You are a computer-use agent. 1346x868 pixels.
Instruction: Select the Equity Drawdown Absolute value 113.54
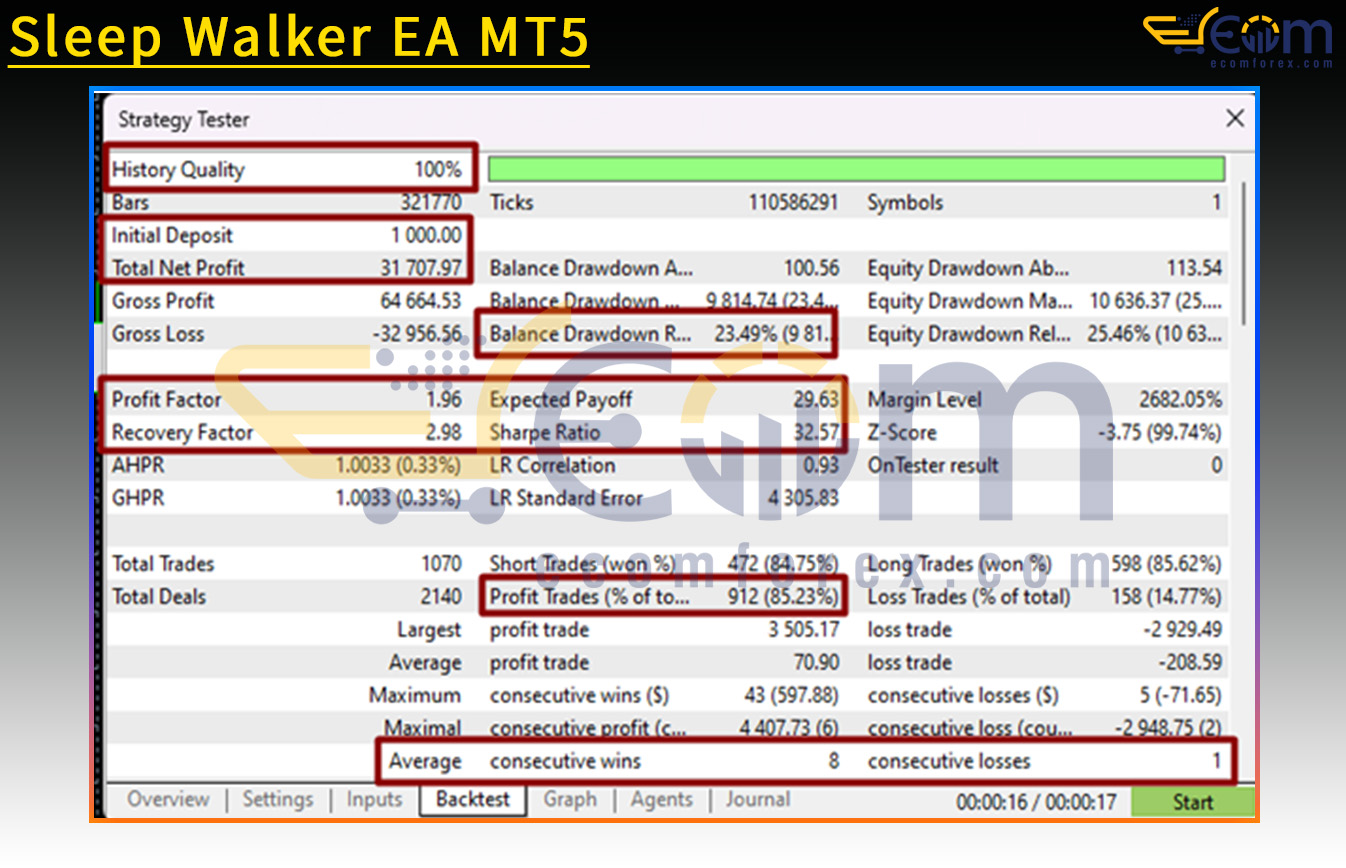point(1195,268)
